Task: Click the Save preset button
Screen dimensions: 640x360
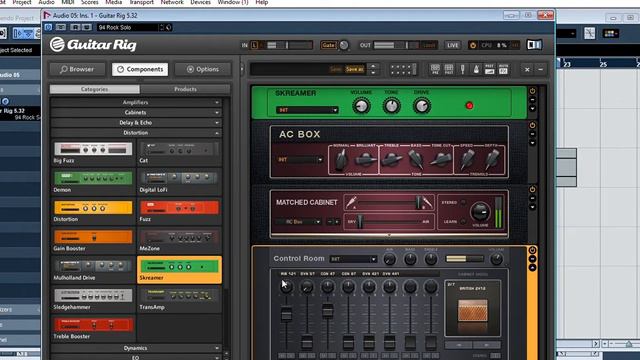Action: (x=335, y=69)
